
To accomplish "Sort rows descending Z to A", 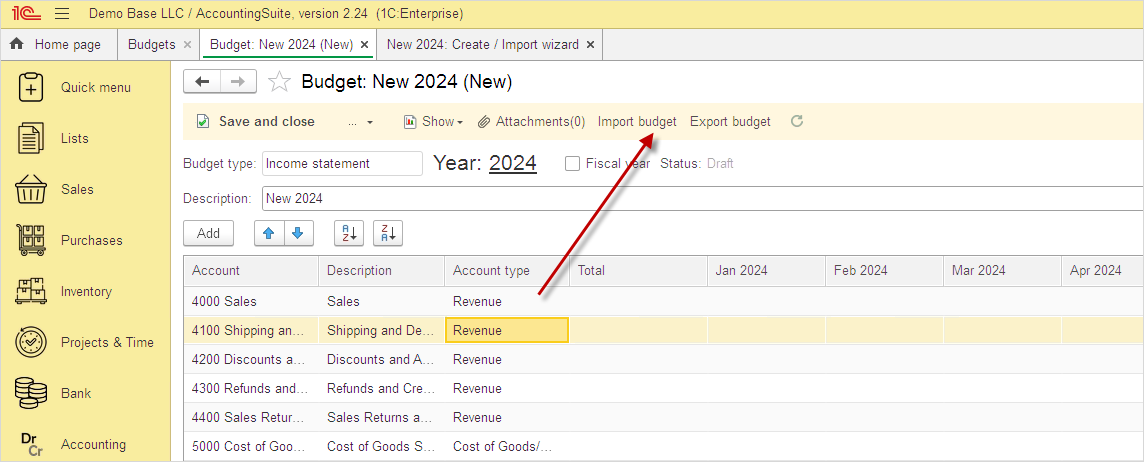I will point(388,234).
